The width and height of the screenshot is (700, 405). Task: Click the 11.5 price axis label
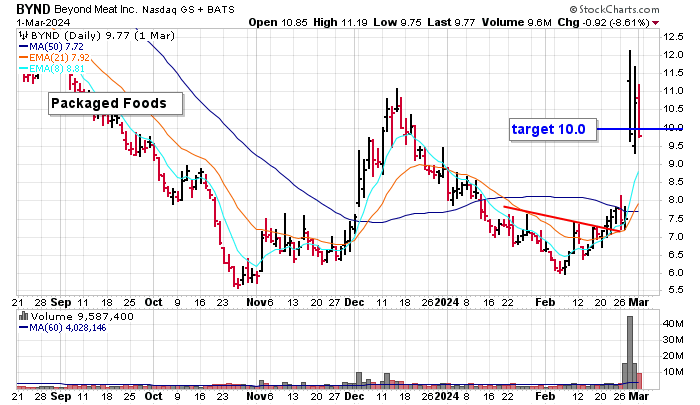click(x=673, y=73)
